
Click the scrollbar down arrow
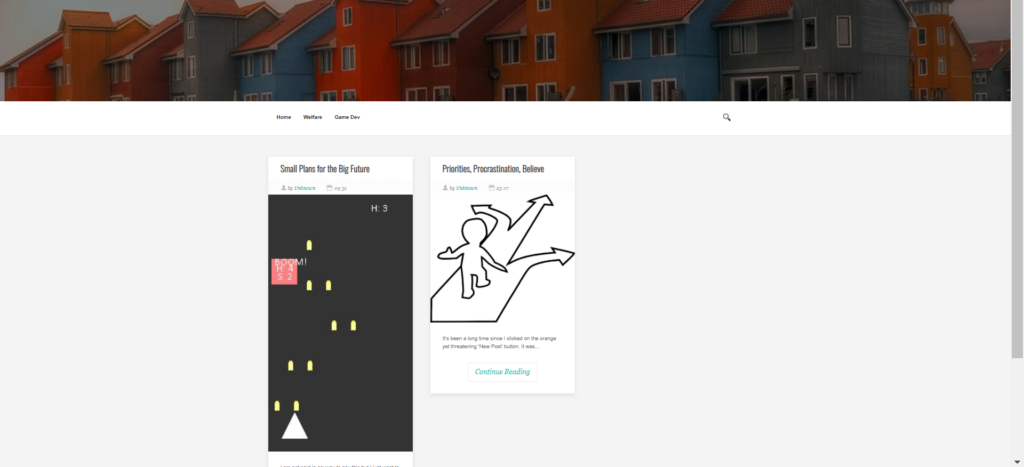click(1017, 462)
